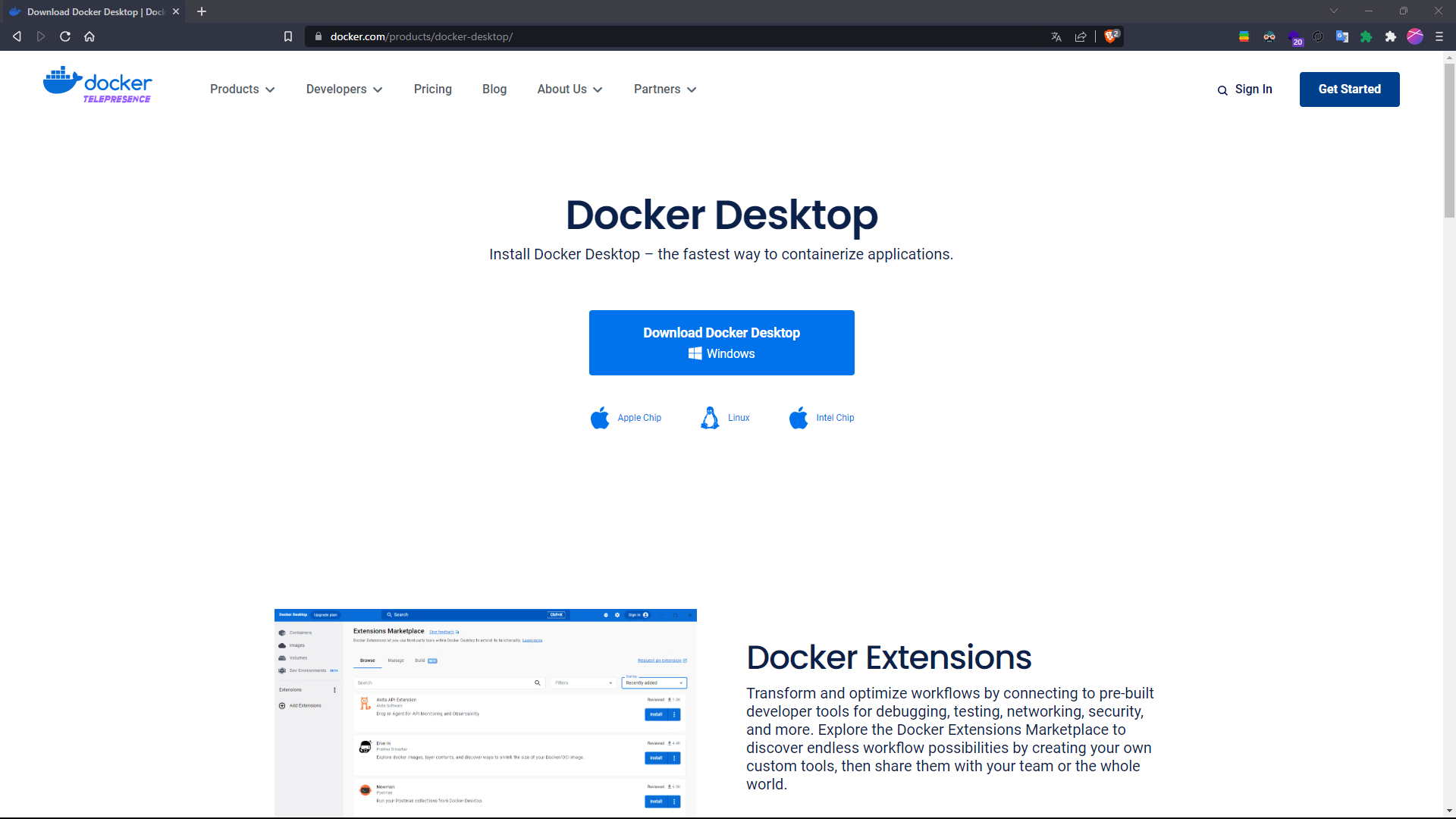Image resolution: width=1456 pixels, height=819 pixels.
Task: Select the Intel Chip download option
Action: click(821, 417)
